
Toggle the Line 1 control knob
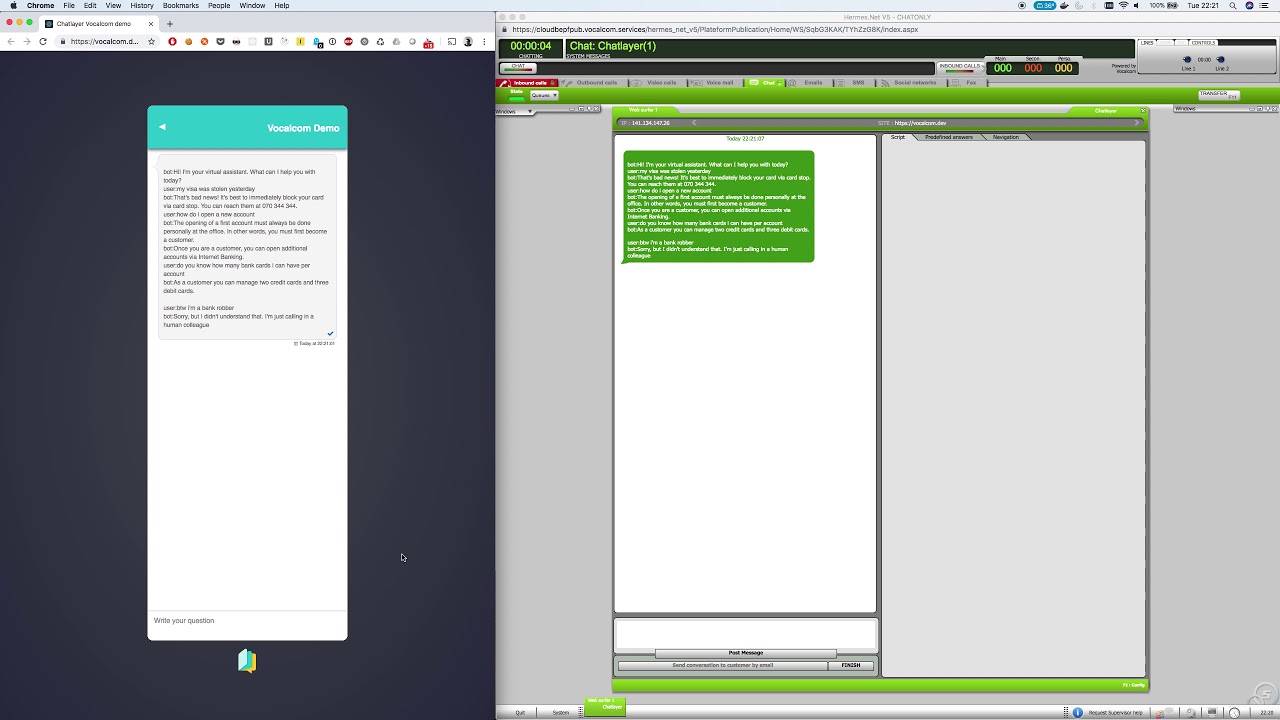point(1188,60)
